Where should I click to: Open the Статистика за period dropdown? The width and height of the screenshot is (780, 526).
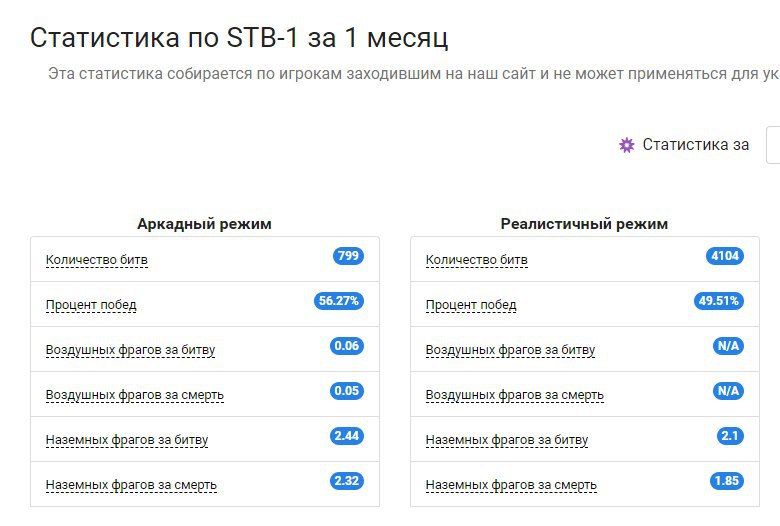tap(773, 145)
